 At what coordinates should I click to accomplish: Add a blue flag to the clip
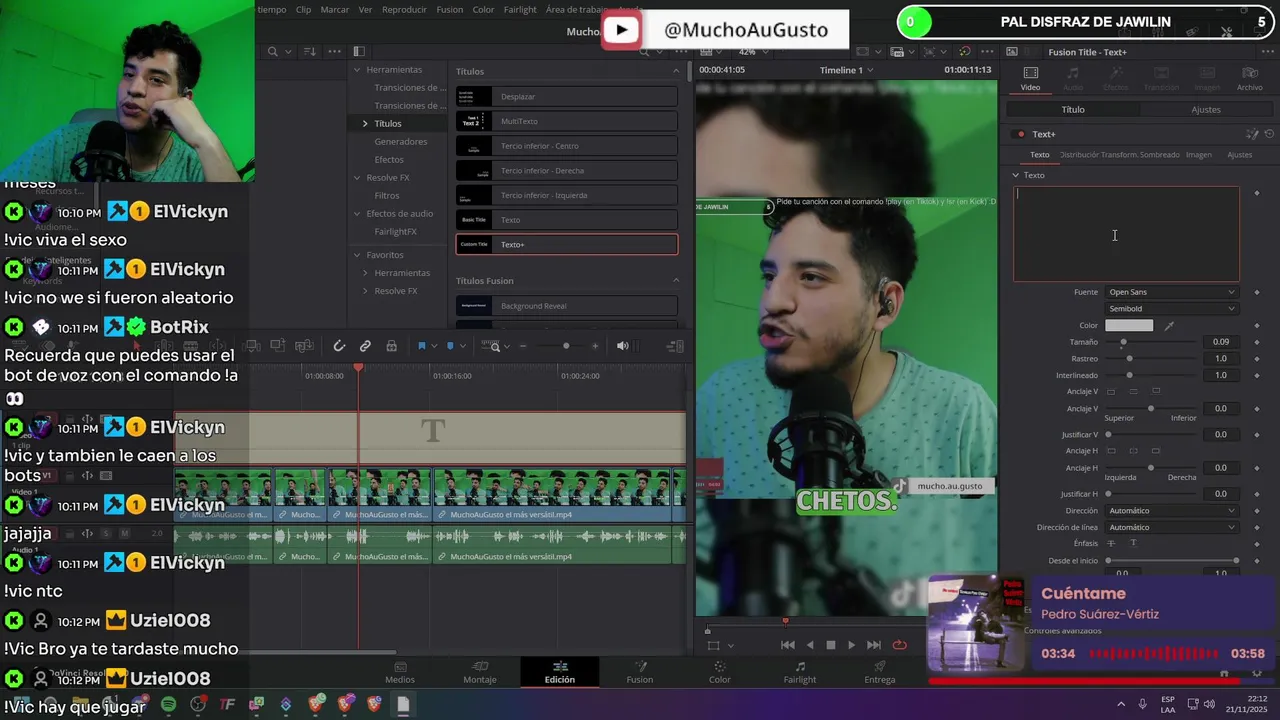(421, 346)
